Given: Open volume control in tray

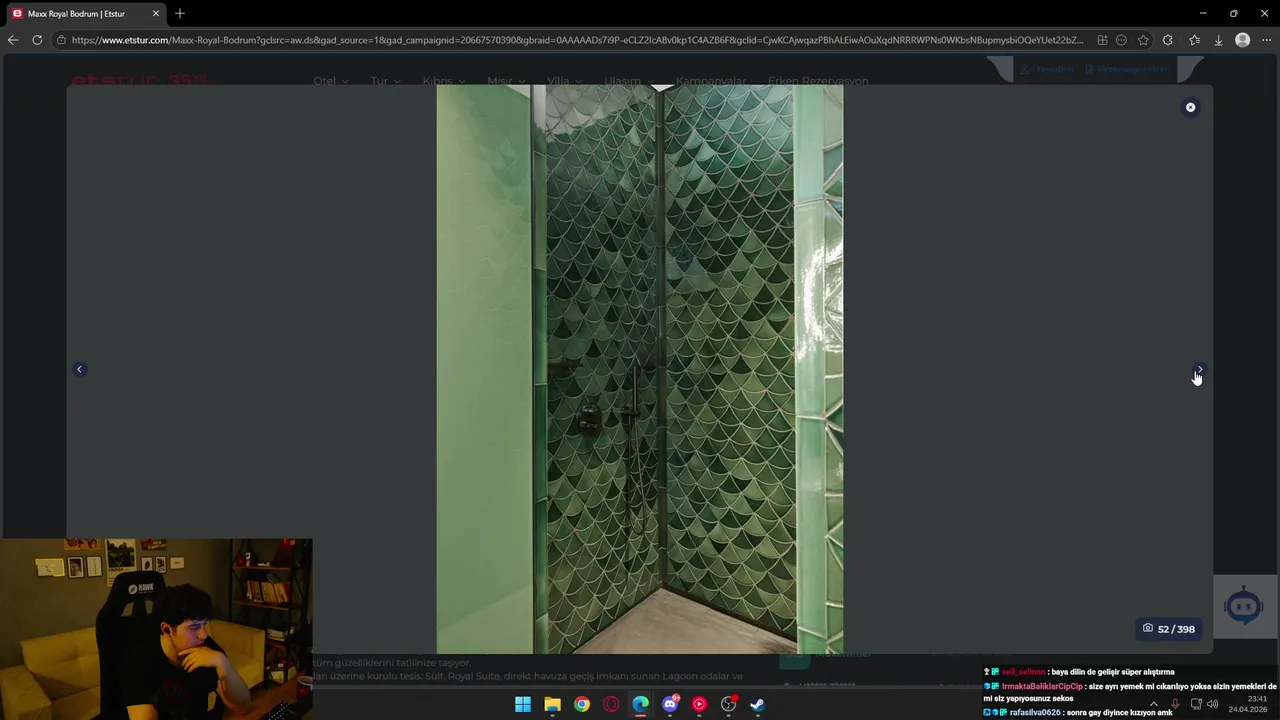Looking at the screenshot, I should pyautogui.click(x=1213, y=704).
